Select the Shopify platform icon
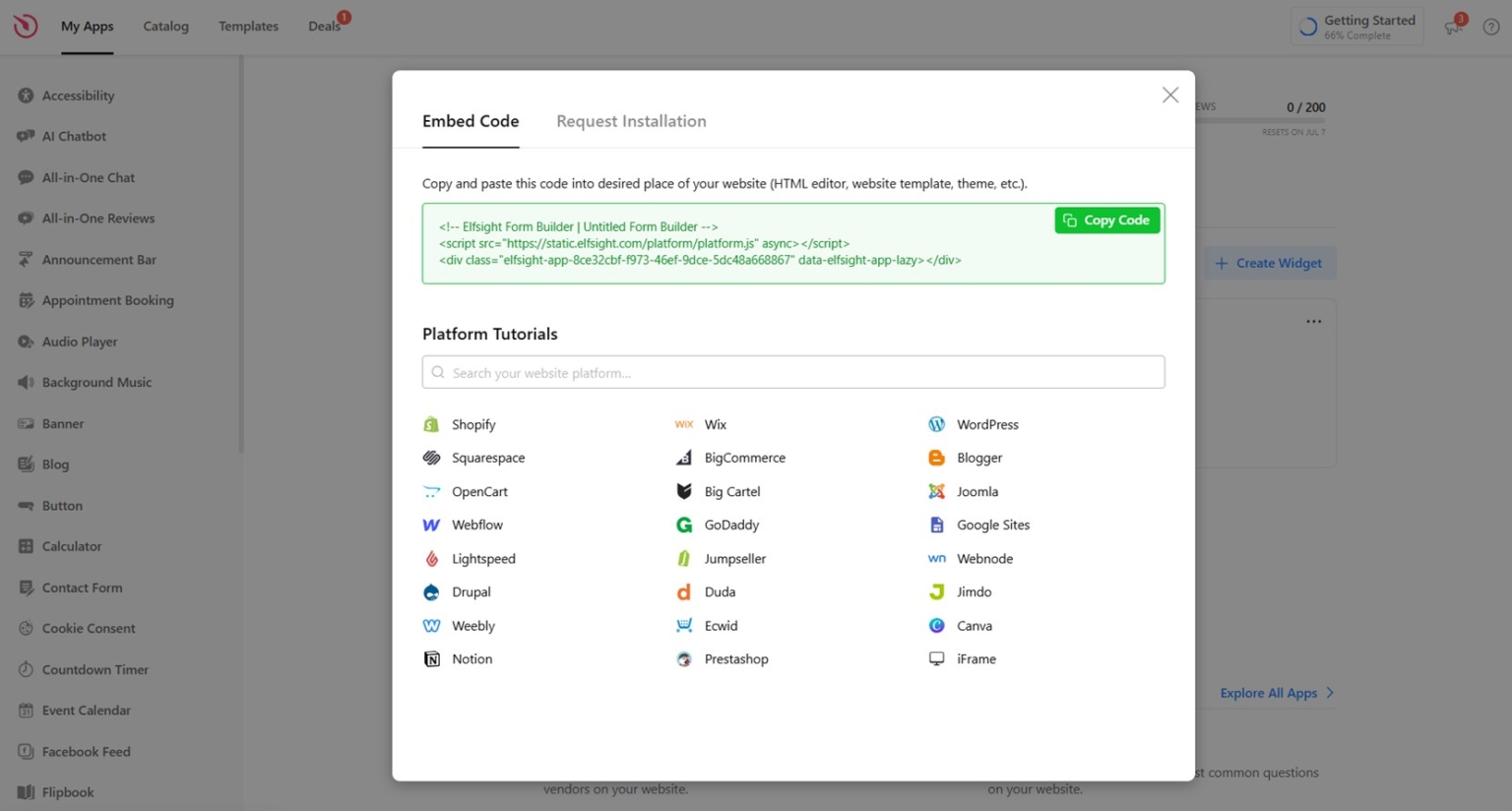This screenshot has height=811, width=1512. pos(431,424)
